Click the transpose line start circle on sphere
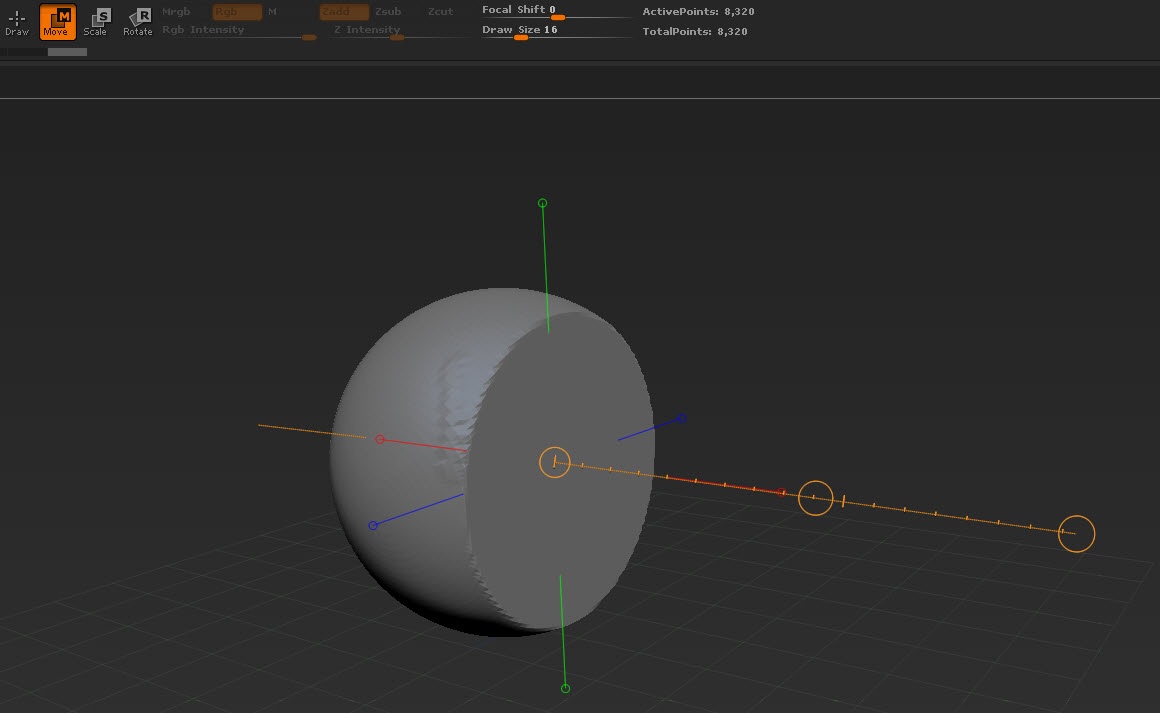The width and height of the screenshot is (1160, 713). [x=555, y=462]
